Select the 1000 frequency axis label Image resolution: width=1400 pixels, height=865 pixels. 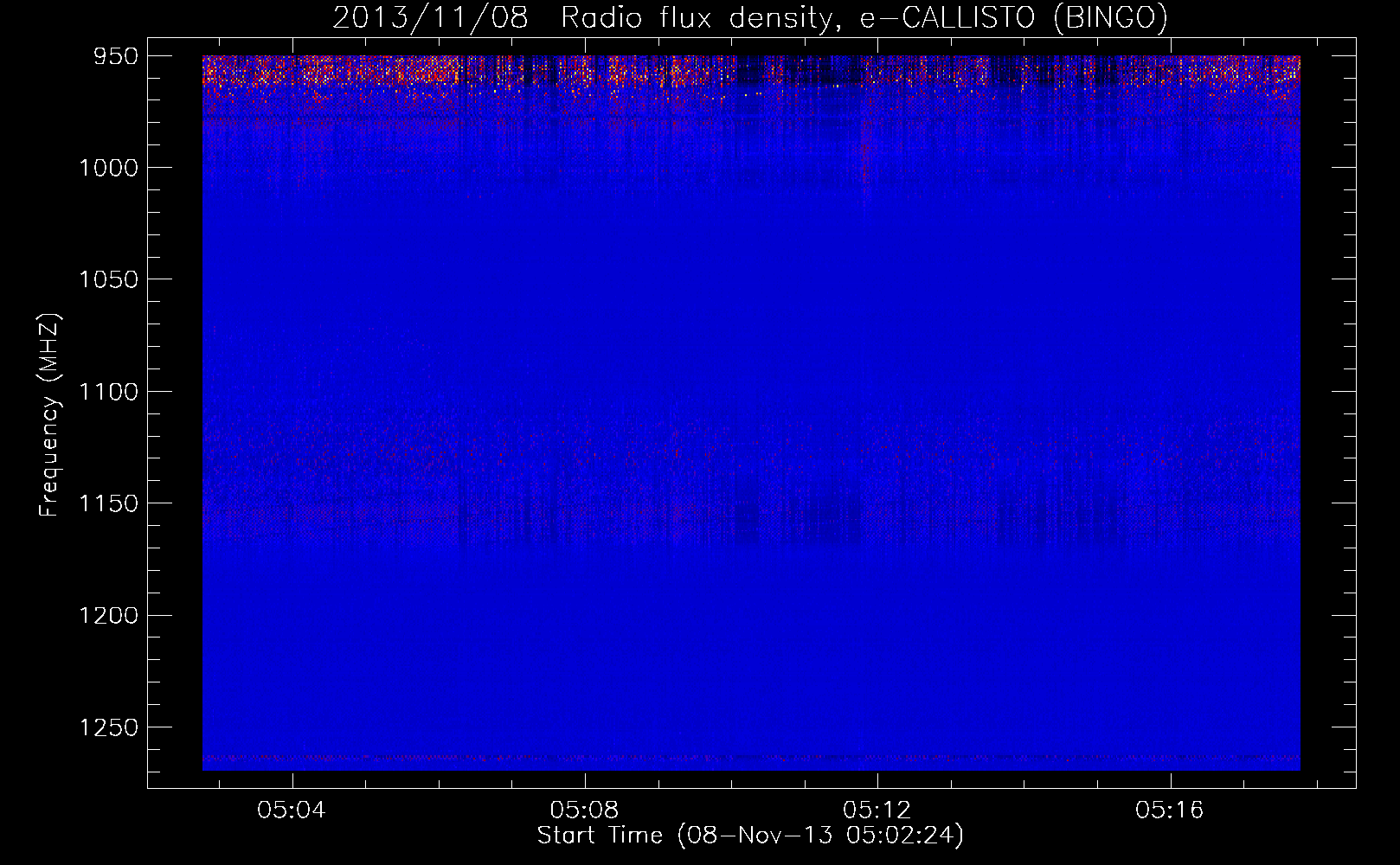108,168
